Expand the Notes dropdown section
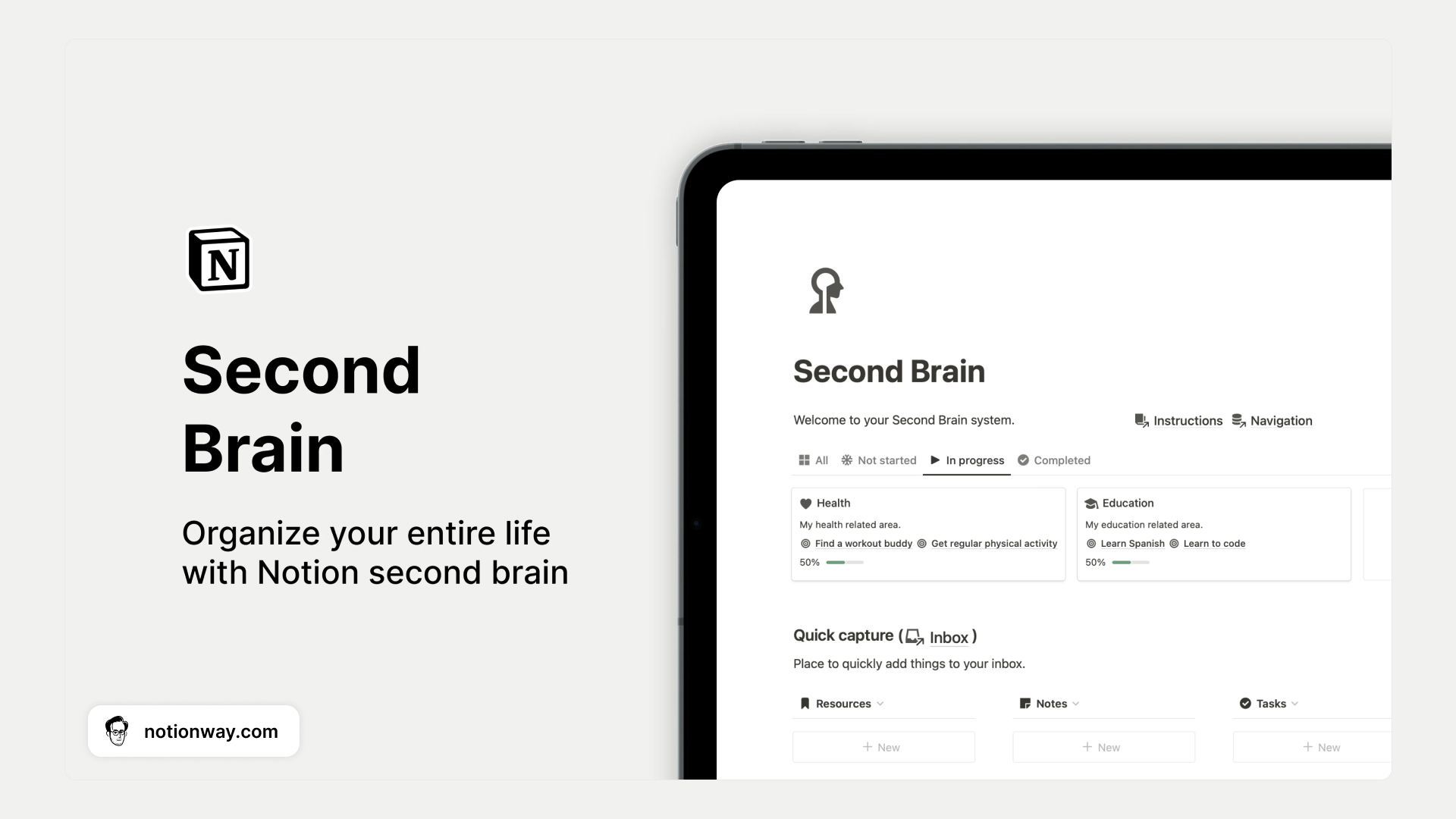 point(1076,703)
